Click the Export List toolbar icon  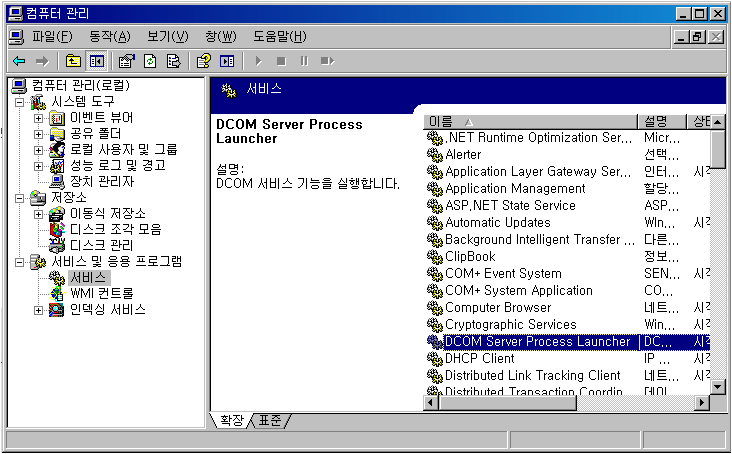pyautogui.click(x=174, y=61)
